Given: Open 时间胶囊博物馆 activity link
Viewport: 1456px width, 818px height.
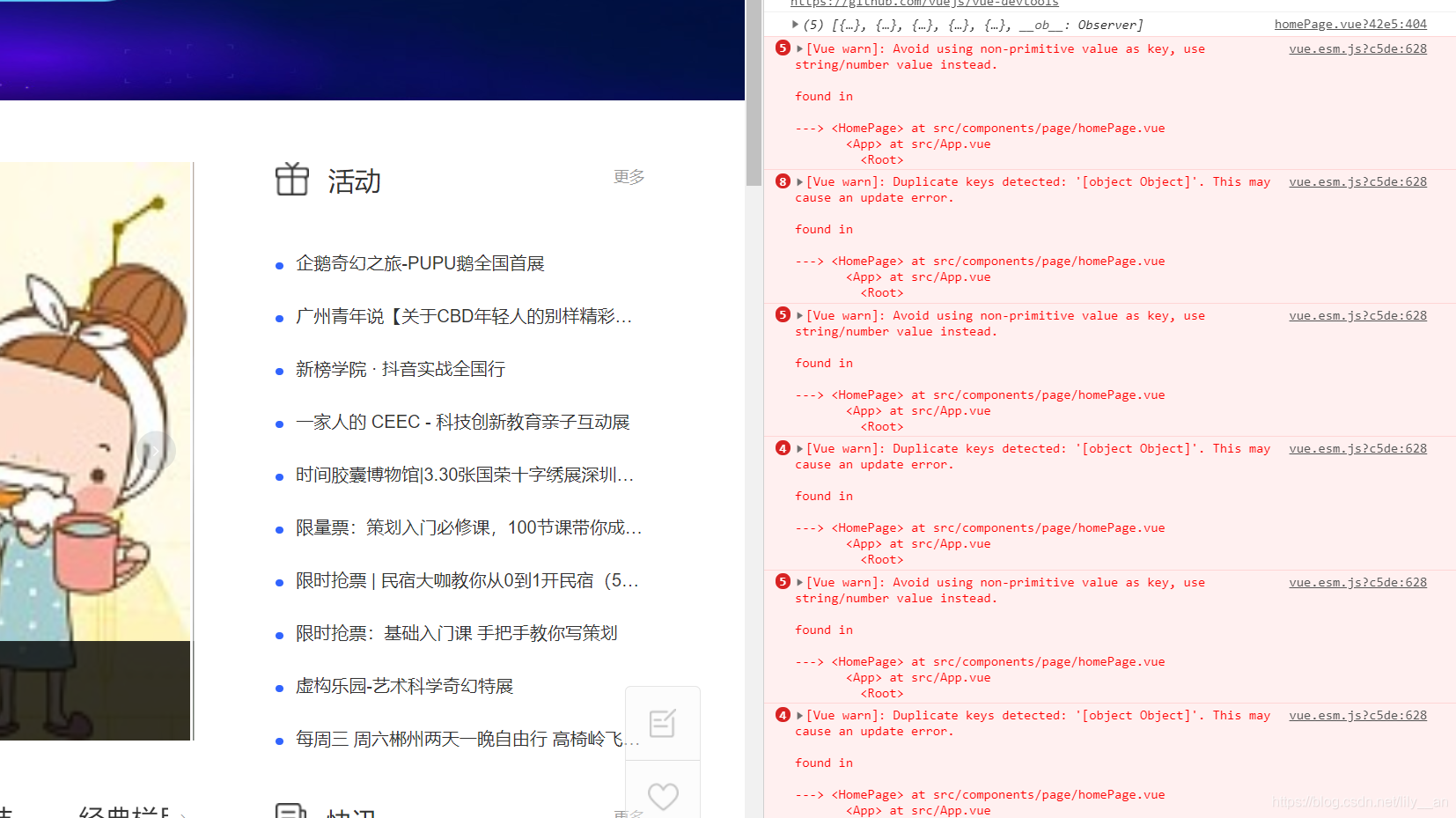Looking at the screenshot, I should (465, 475).
